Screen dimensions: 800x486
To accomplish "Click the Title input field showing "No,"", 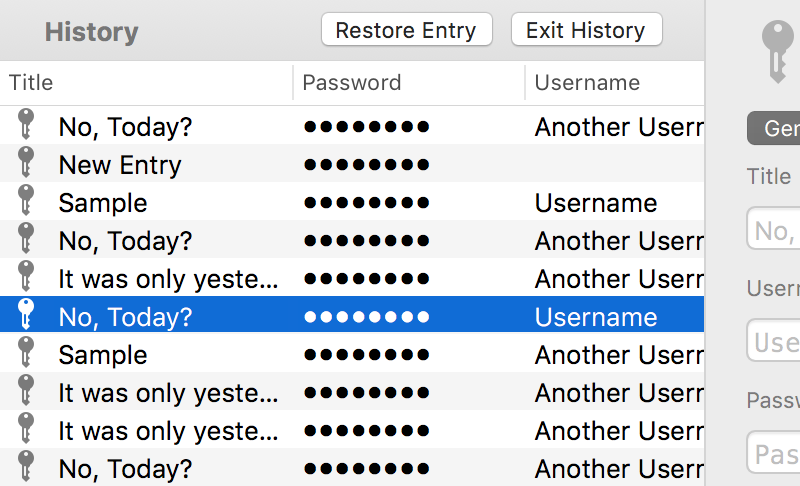I will click(x=773, y=228).
